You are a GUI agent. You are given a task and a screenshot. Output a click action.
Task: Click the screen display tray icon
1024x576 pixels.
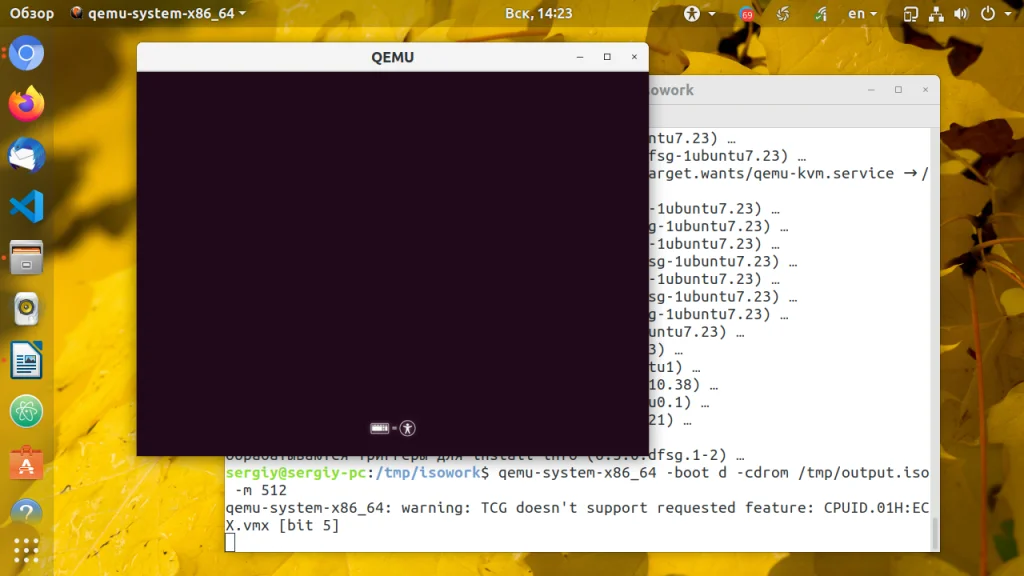[910, 13]
